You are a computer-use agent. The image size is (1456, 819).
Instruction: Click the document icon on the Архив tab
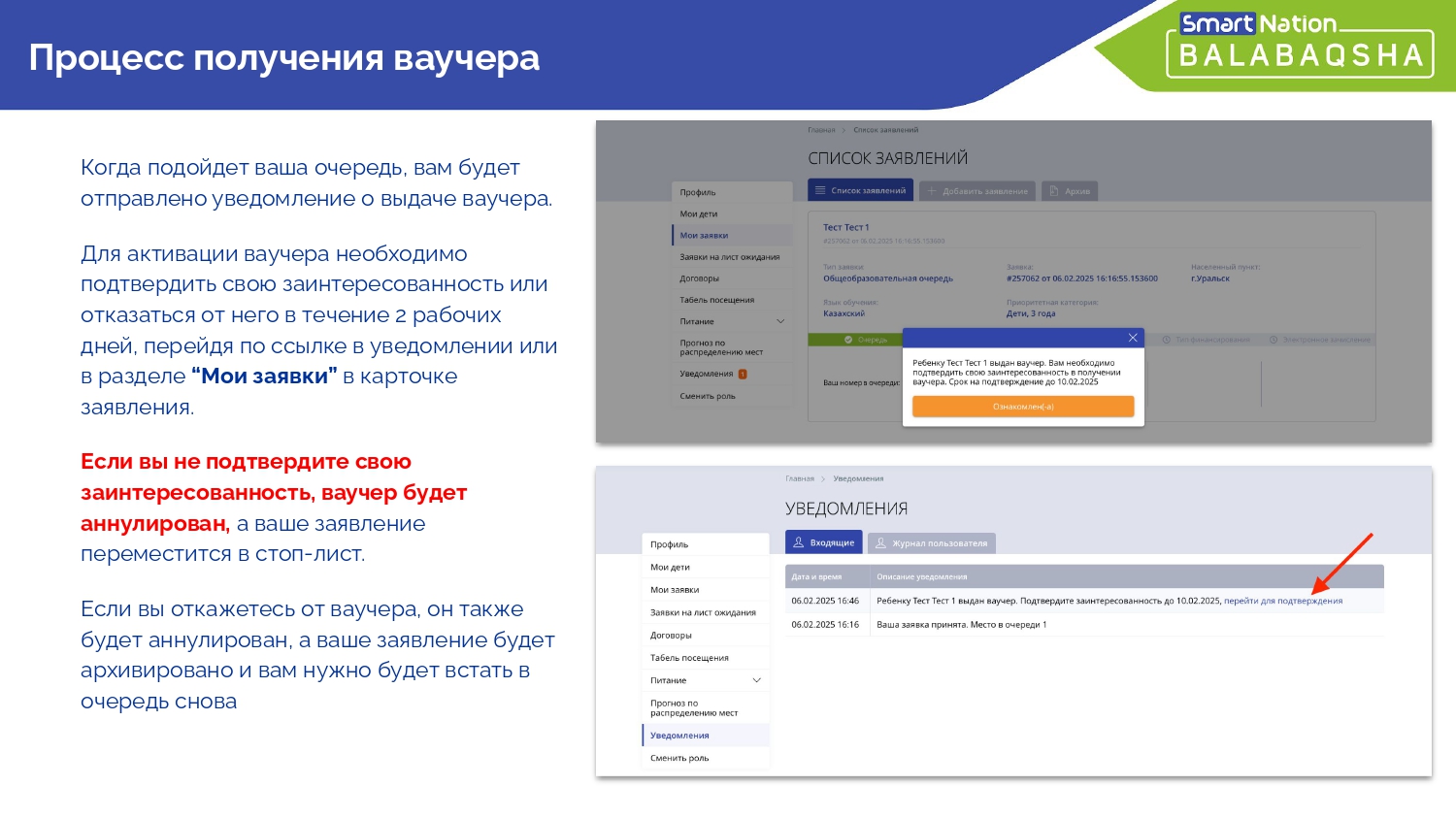pos(1054,191)
